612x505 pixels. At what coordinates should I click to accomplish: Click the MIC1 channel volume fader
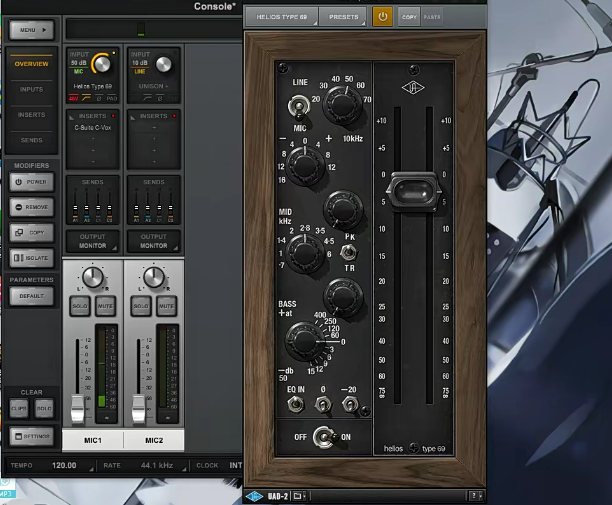77,409
